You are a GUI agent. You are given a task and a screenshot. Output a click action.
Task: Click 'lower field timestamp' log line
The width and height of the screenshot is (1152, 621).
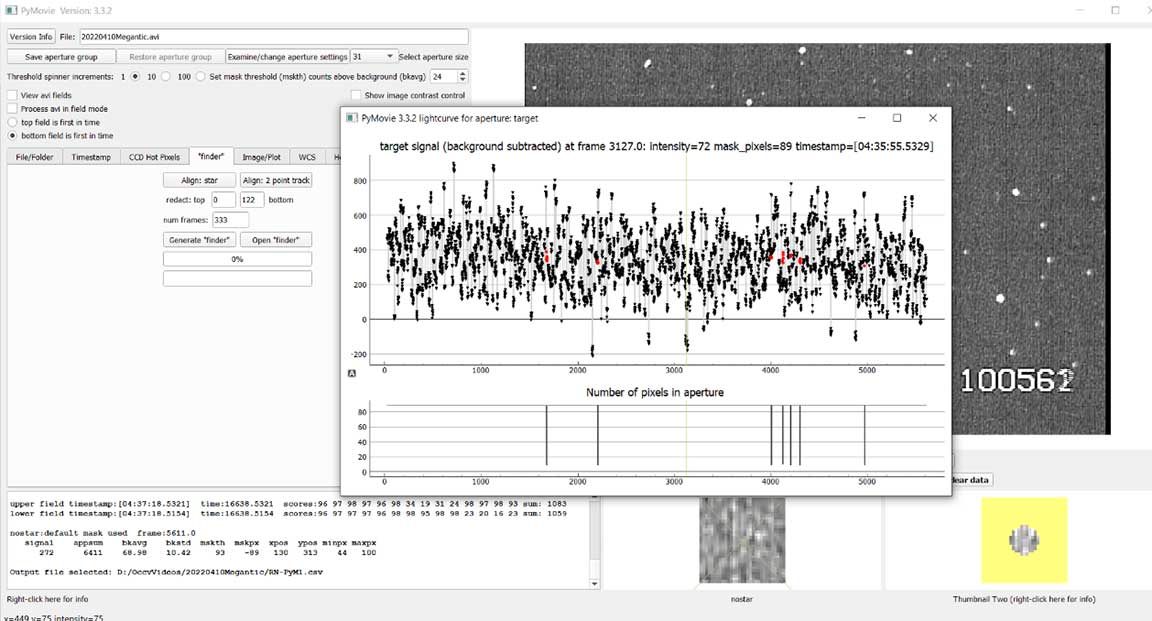pos(288,514)
